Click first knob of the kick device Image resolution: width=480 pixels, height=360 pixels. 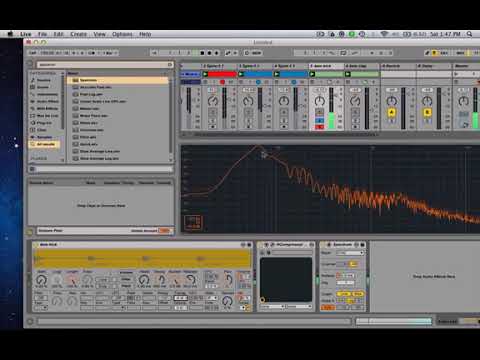(41, 280)
